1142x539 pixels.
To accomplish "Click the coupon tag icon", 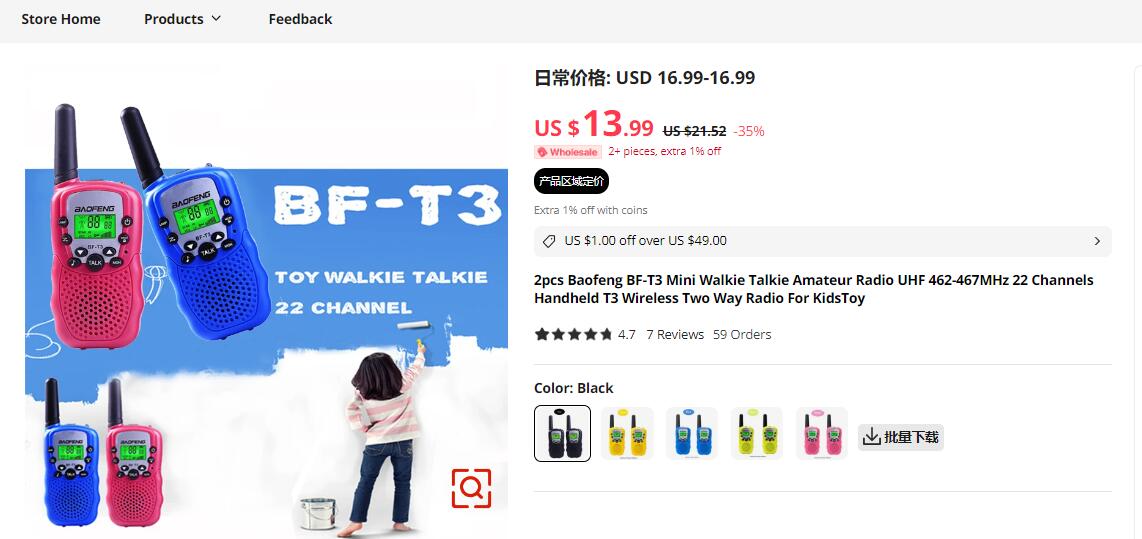I will [549, 241].
